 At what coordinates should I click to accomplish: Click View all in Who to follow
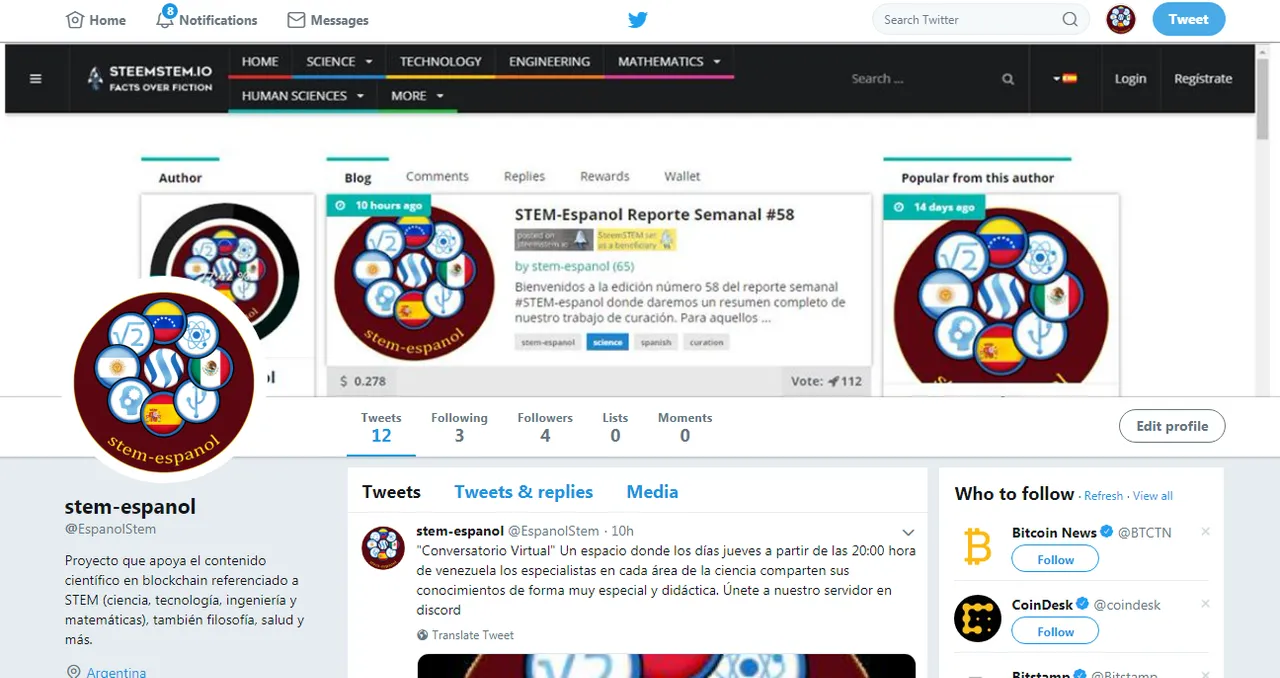[1153, 496]
